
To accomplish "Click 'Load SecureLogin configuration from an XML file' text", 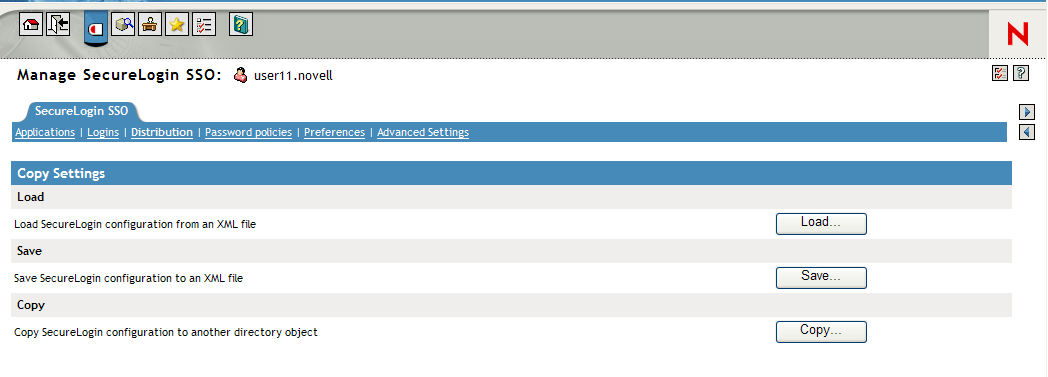I will click(135, 225).
